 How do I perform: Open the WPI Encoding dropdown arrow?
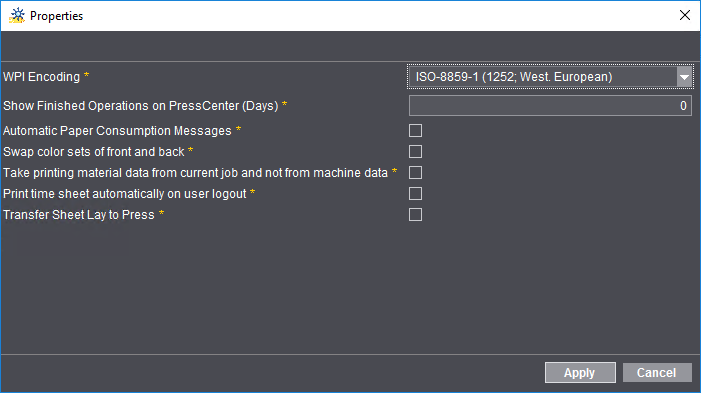pyautogui.click(x=684, y=77)
